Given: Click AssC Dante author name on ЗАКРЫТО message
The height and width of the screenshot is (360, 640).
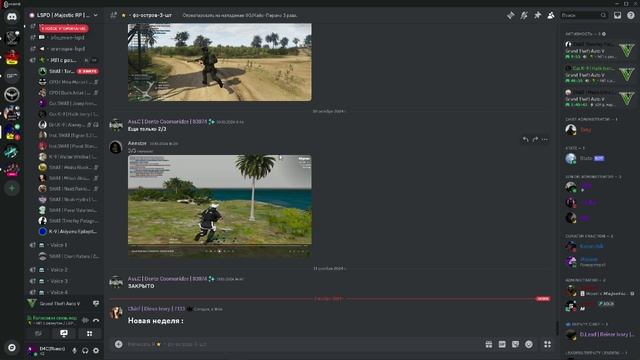Looking at the screenshot, I should pyautogui.click(x=167, y=279).
